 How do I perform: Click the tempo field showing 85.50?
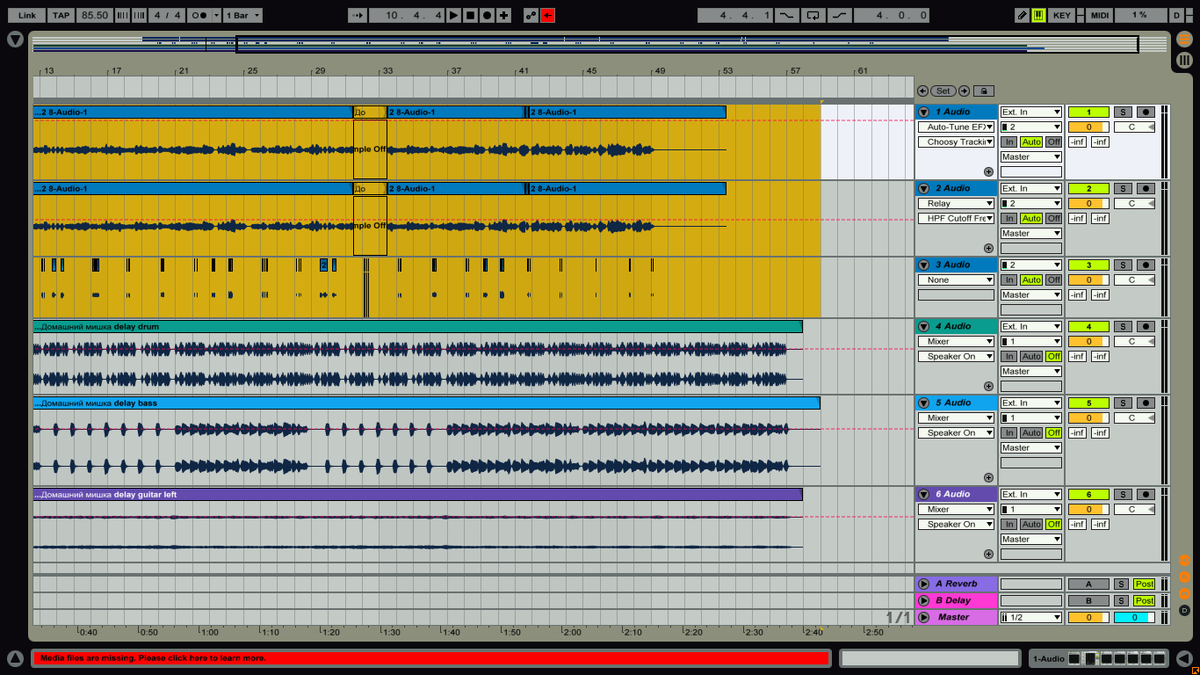click(95, 15)
